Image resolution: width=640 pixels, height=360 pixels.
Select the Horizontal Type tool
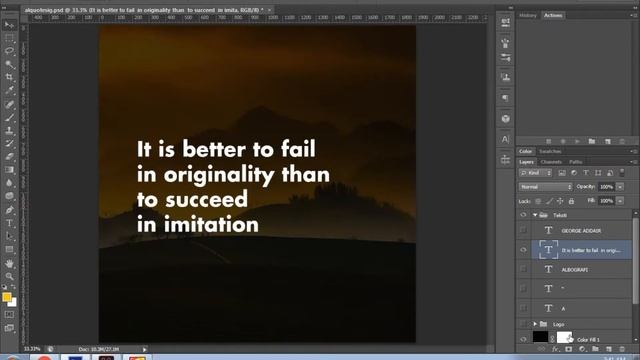tap(9, 223)
